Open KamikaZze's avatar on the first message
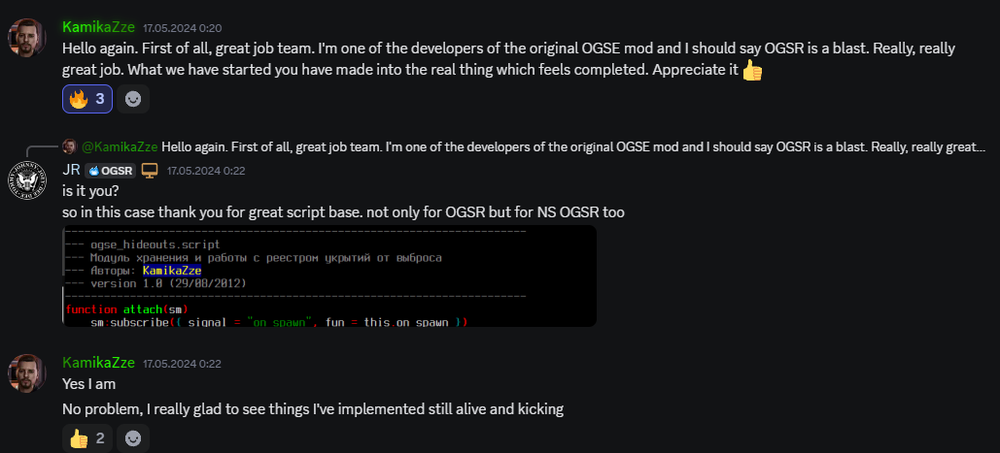The image size is (1000, 453). pos(26,38)
